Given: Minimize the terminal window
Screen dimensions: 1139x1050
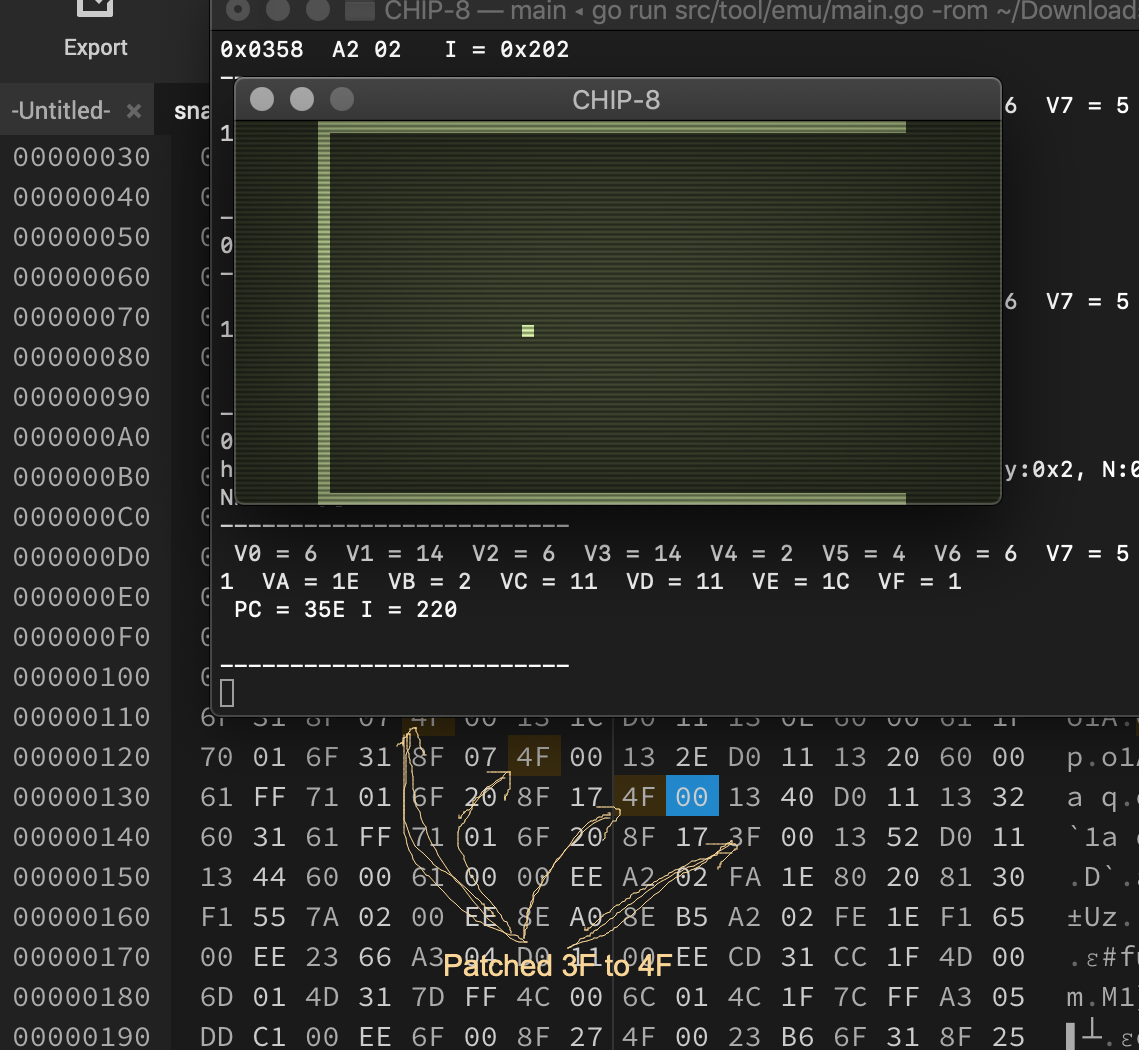Looking at the screenshot, I should click(x=278, y=11).
